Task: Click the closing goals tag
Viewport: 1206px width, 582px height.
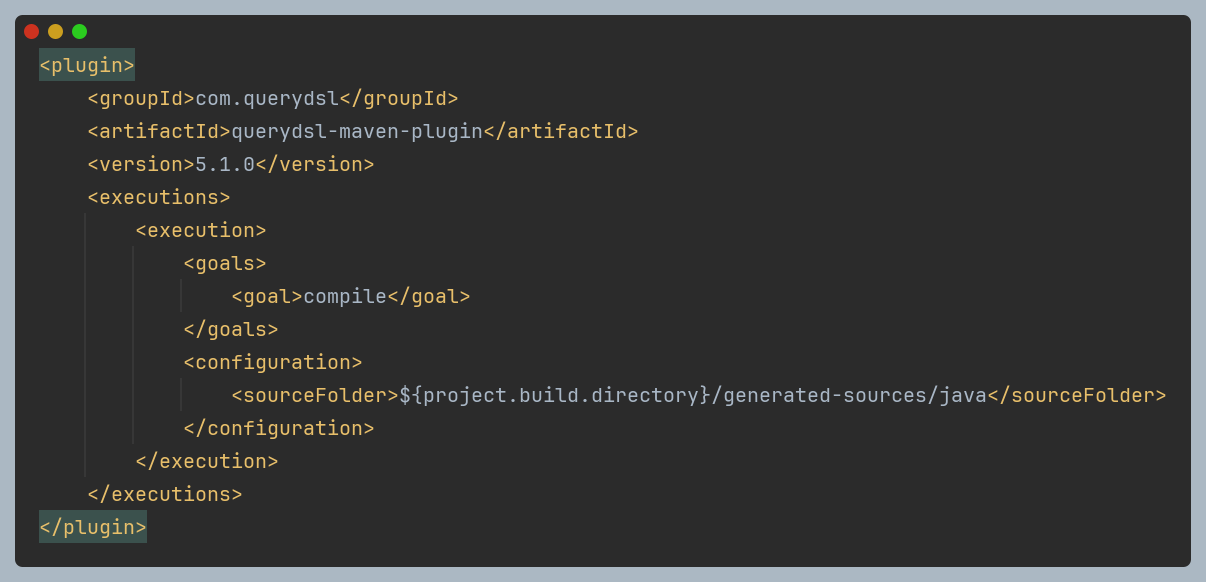Action: [x=231, y=329]
